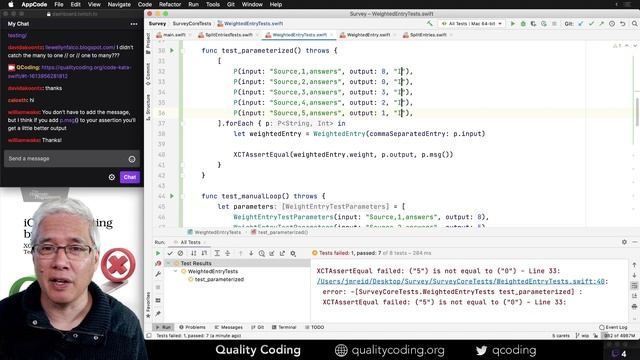This screenshot has height=360, width=640.
Task: Open the Terminal tool window
Action: click(x=284, y=327)
